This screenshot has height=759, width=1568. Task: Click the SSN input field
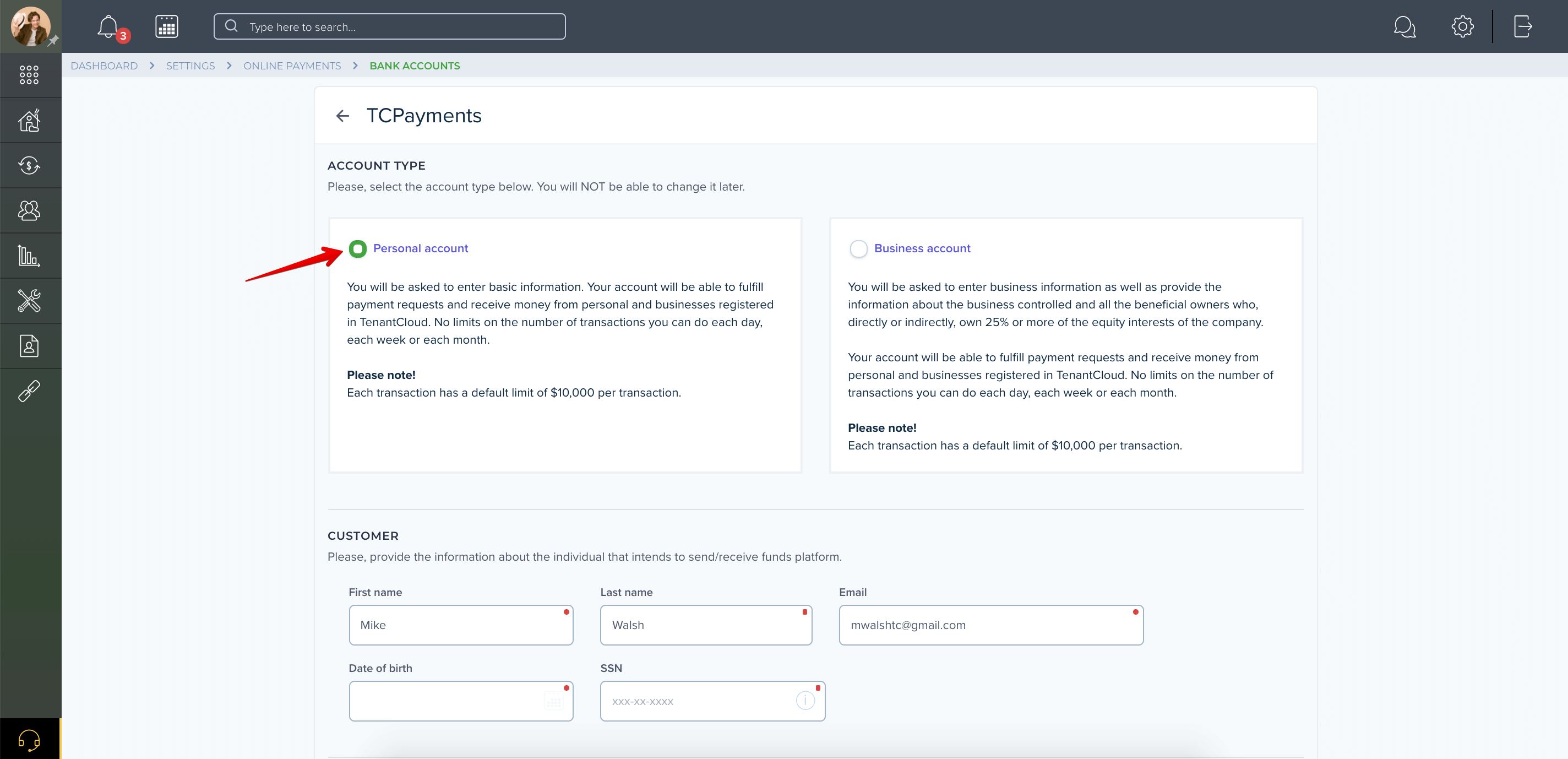tap(712, 701)
